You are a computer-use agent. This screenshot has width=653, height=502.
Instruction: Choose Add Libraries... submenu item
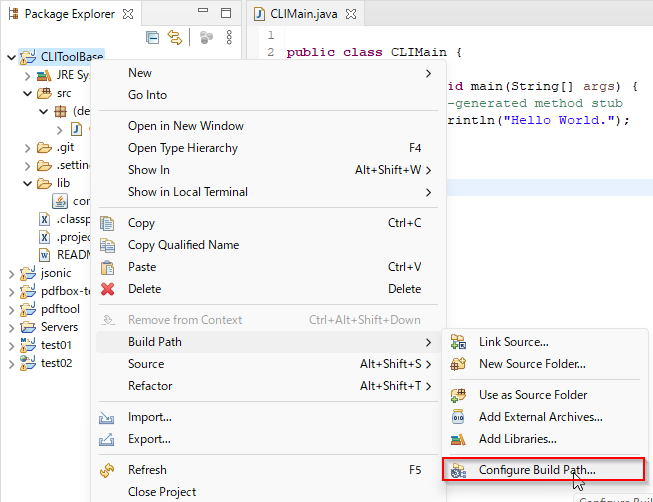[x=545, y=440]
